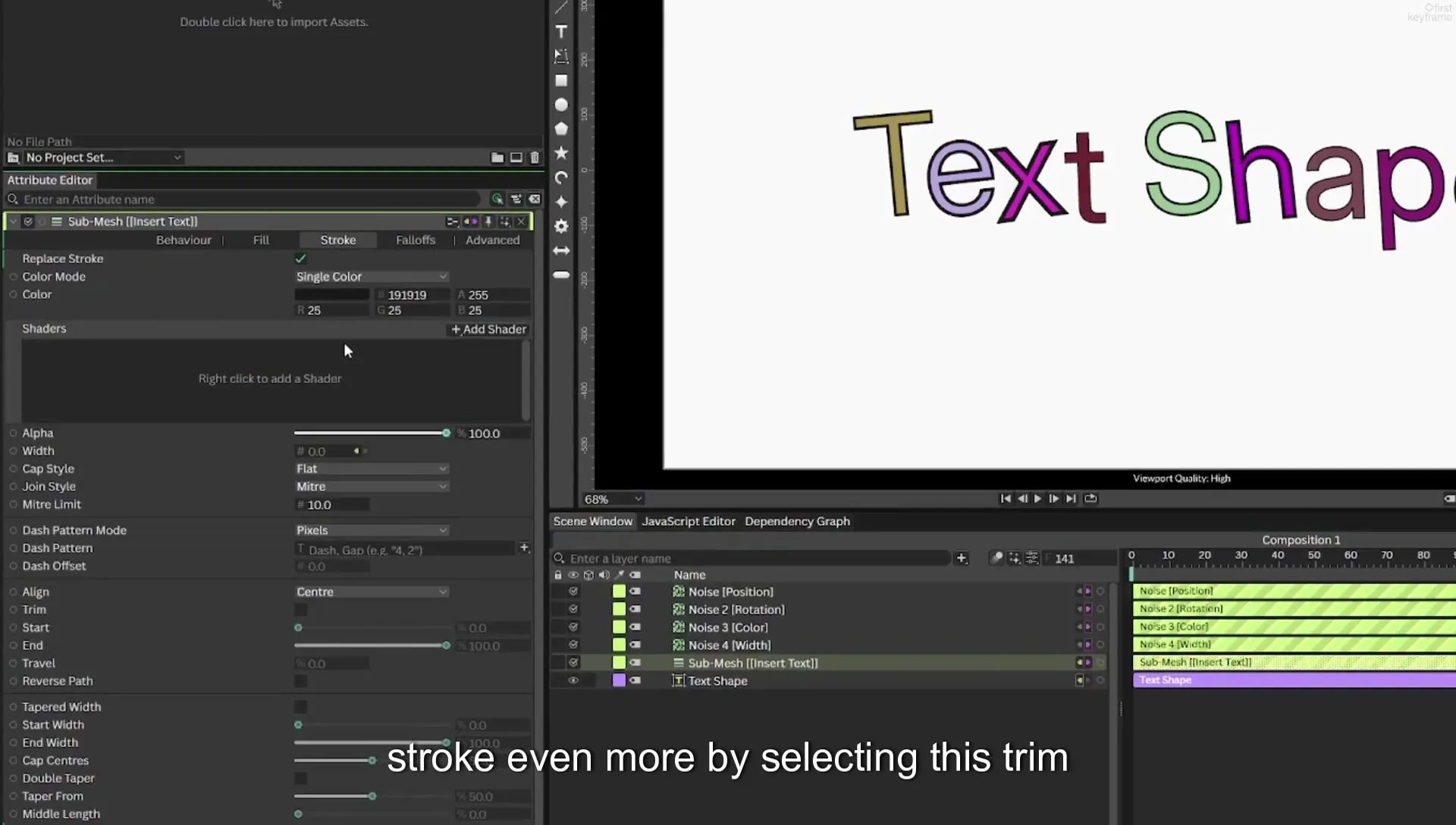Open the viewport zoom 68% dropdown

[x=613, y=499]
